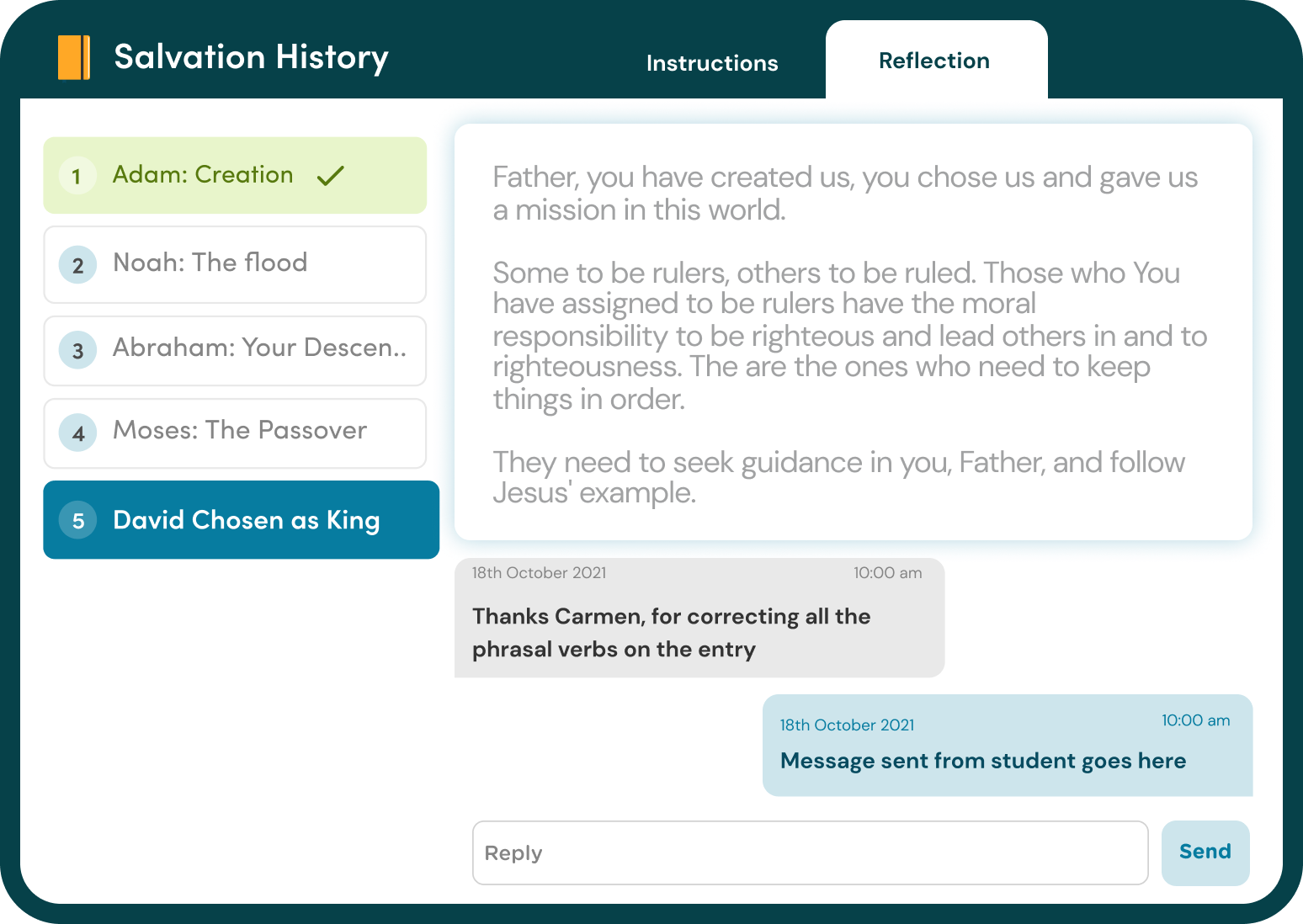Click the orange book logo icon
Image resolution: width=1303 pixels, height=924 pixels.
74,57
